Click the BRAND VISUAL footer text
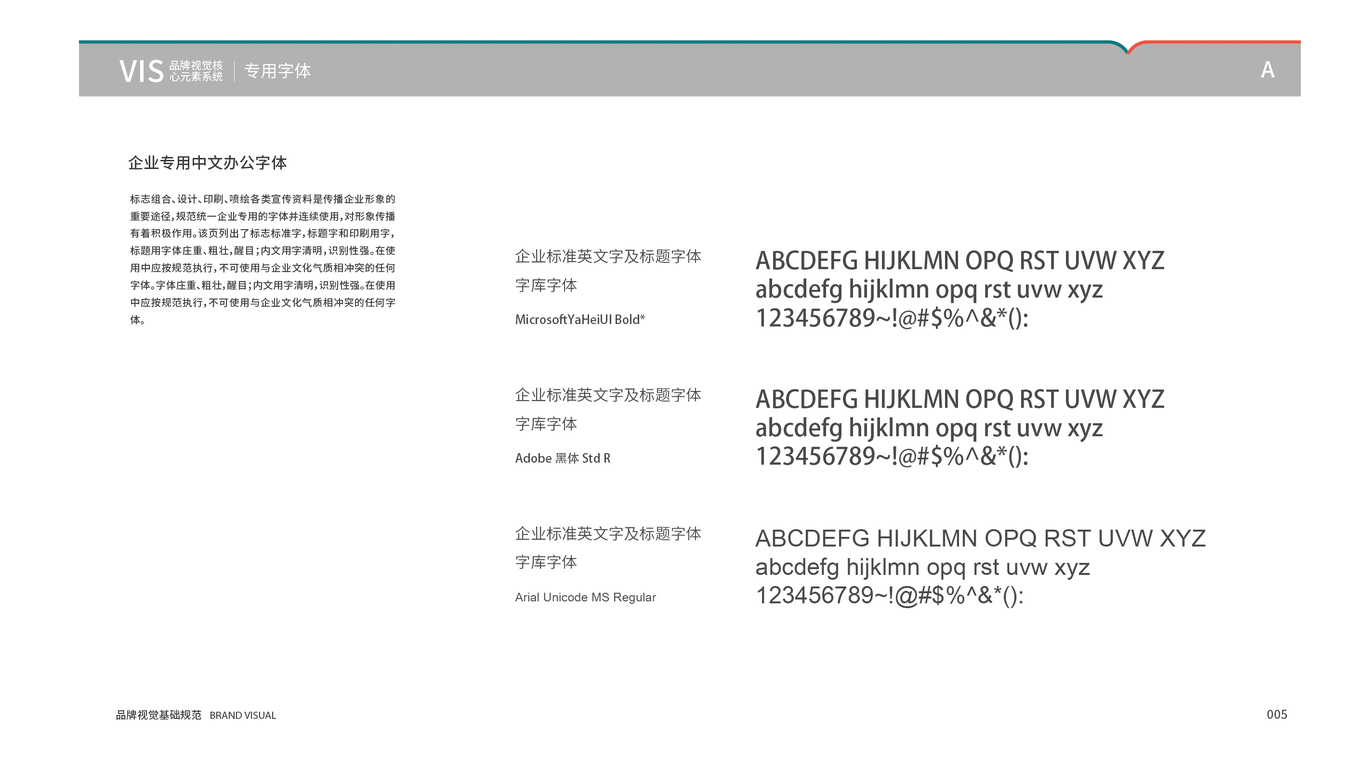 pyautogui.click(x=243, y=716)
